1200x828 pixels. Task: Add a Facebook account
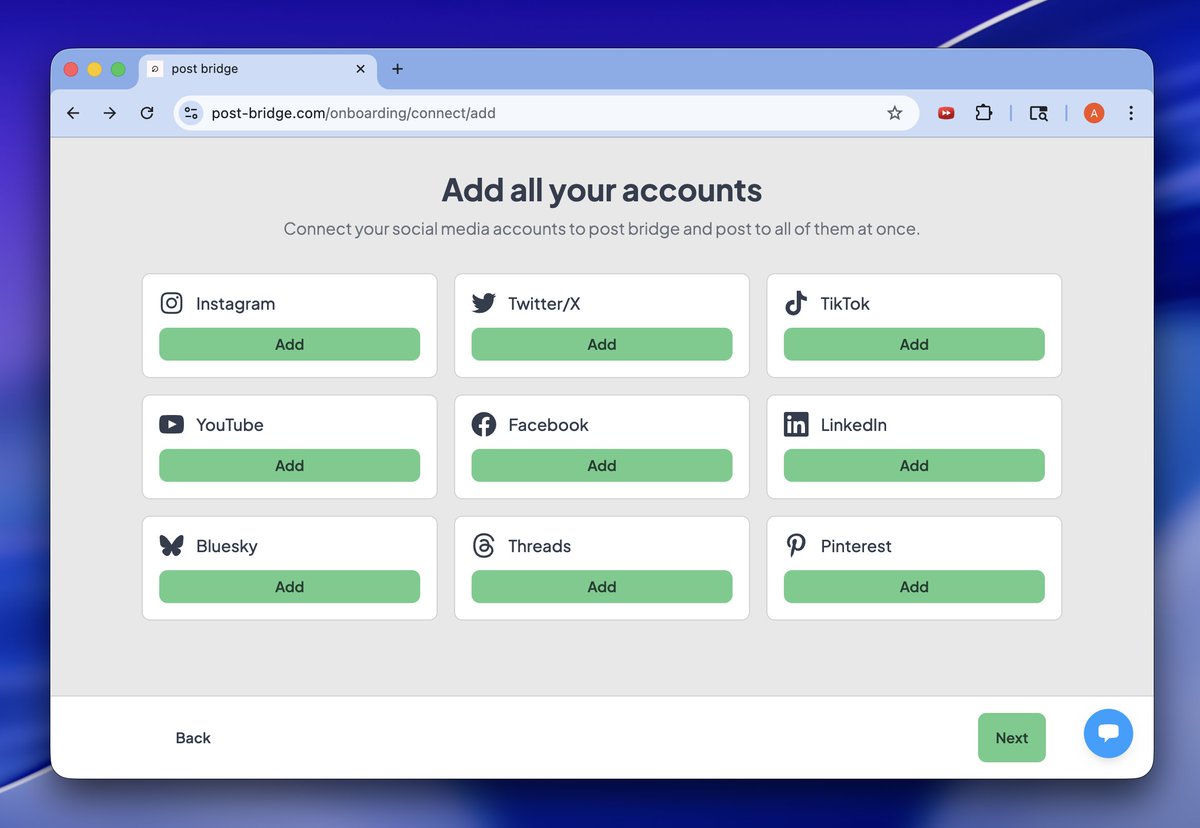pyautogui.click(x=602, y=465)
